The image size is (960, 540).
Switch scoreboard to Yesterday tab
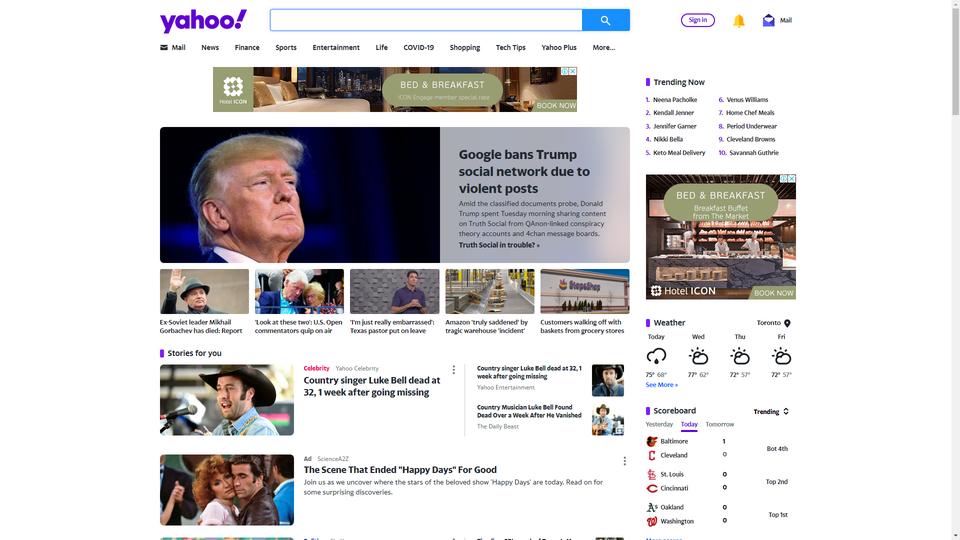click(659, 424)
